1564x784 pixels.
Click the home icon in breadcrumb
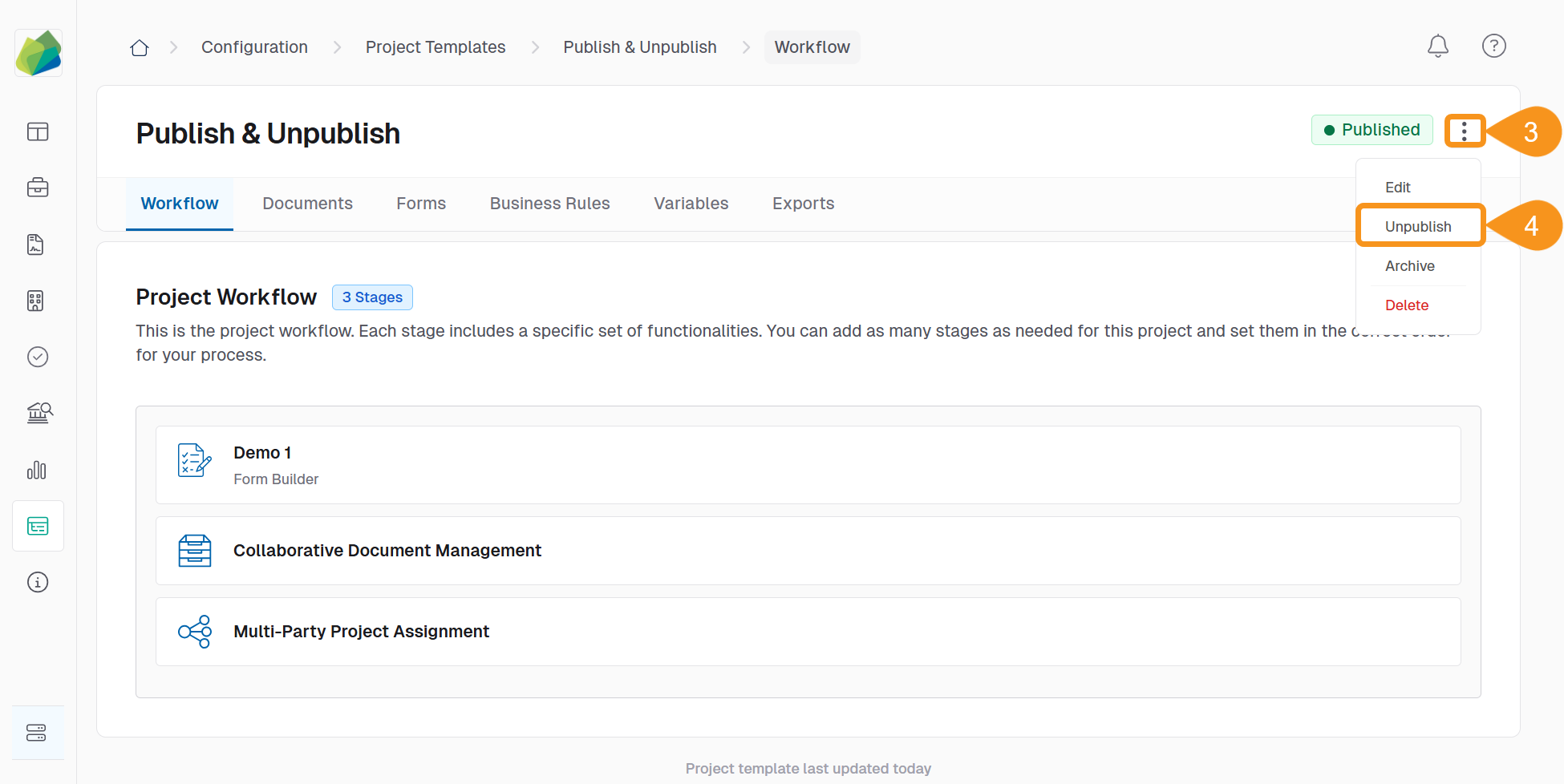(140, 47)
